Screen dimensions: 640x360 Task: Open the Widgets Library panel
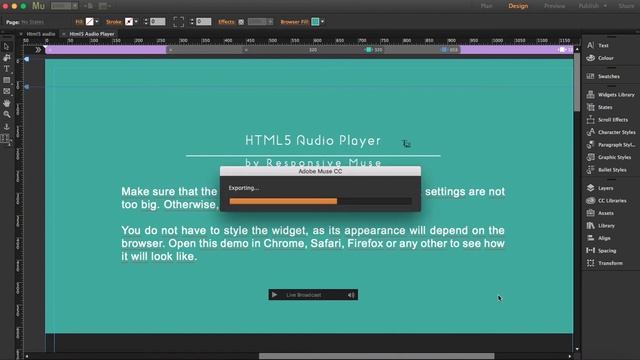[x=611, y=95]
